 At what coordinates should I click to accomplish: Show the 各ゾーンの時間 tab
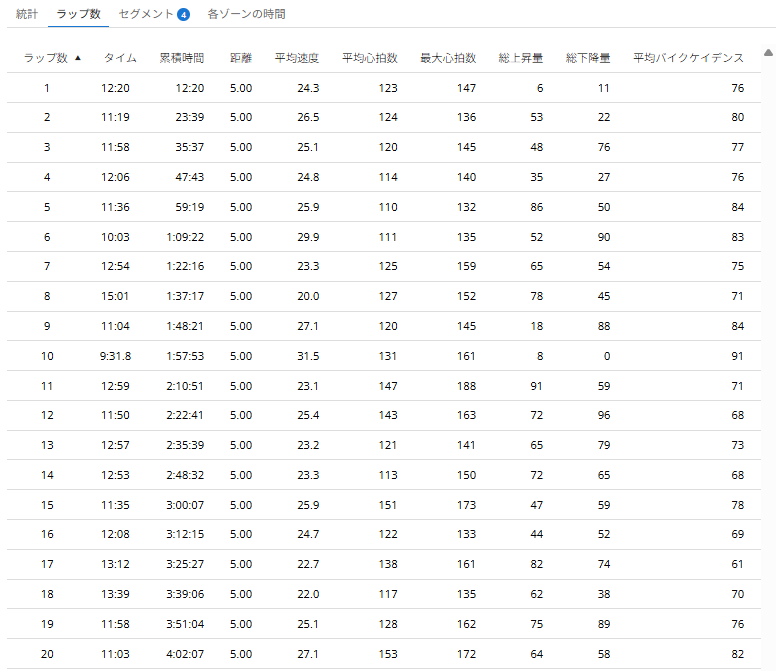point(246,15)
